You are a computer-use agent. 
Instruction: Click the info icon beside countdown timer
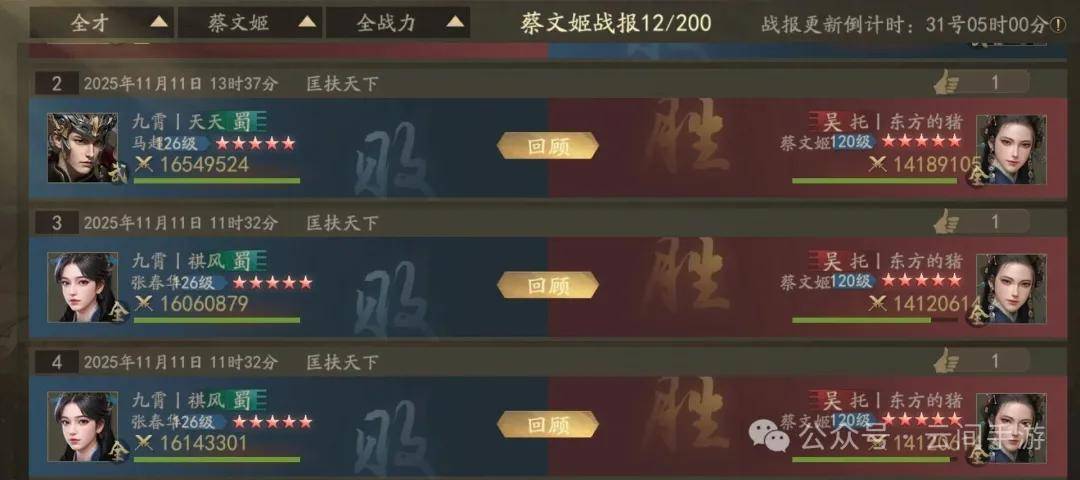(1057, 25)
